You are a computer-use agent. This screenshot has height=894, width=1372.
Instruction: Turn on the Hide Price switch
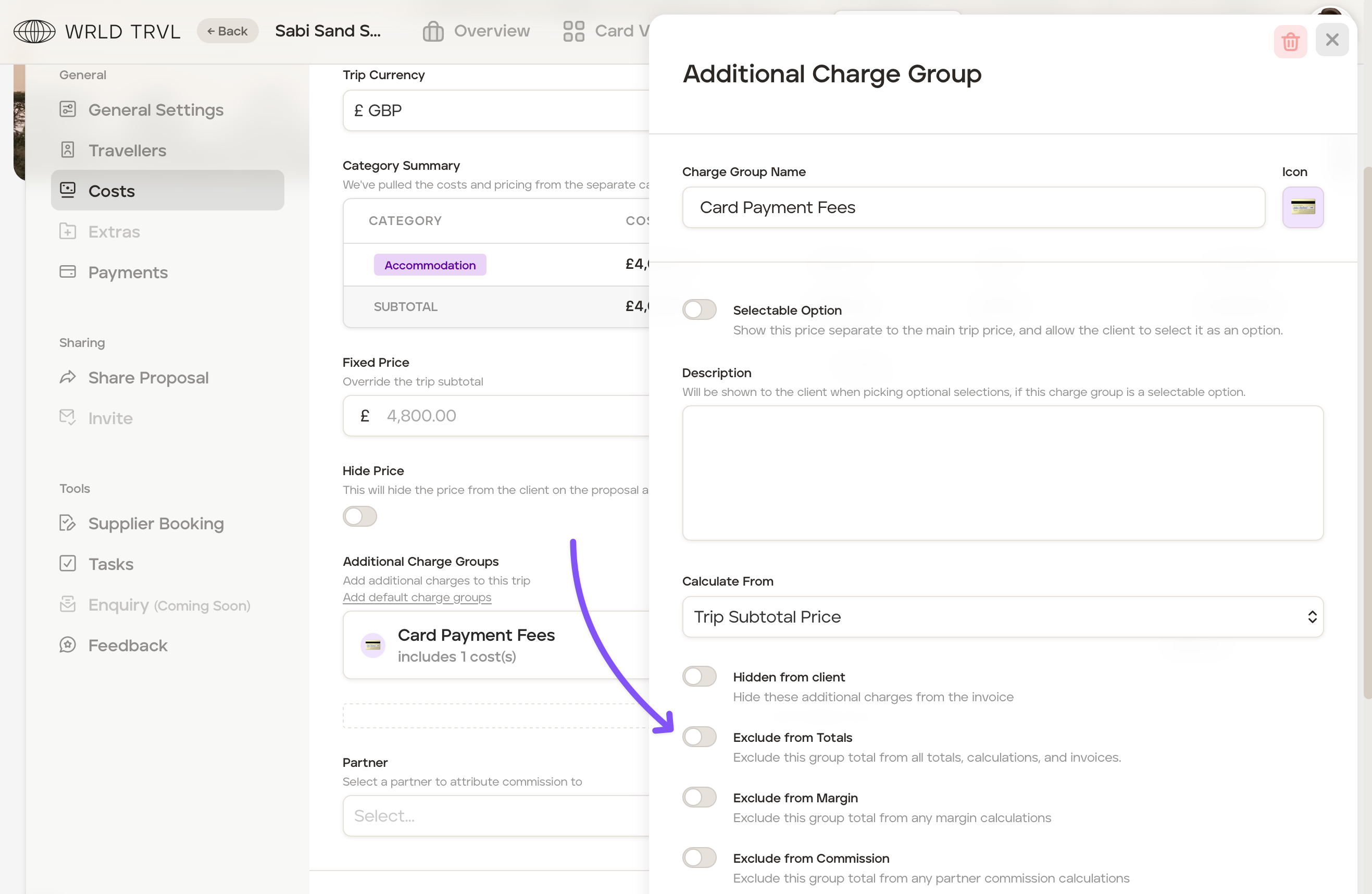360,516
